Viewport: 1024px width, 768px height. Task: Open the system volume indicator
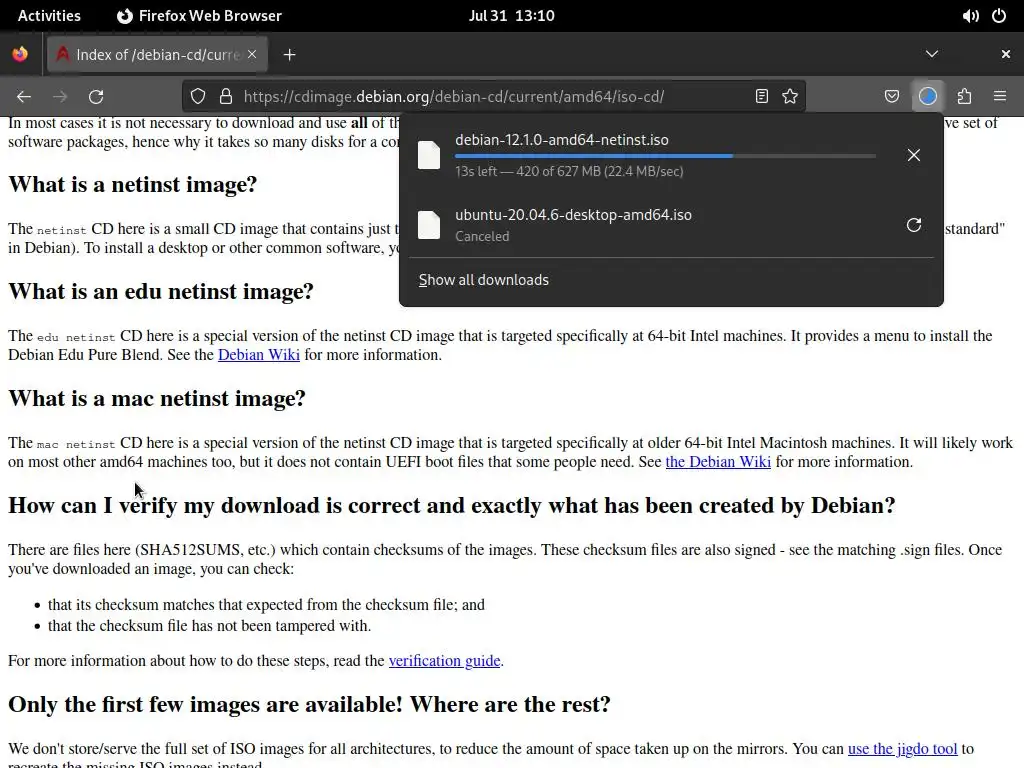point(970,16)
